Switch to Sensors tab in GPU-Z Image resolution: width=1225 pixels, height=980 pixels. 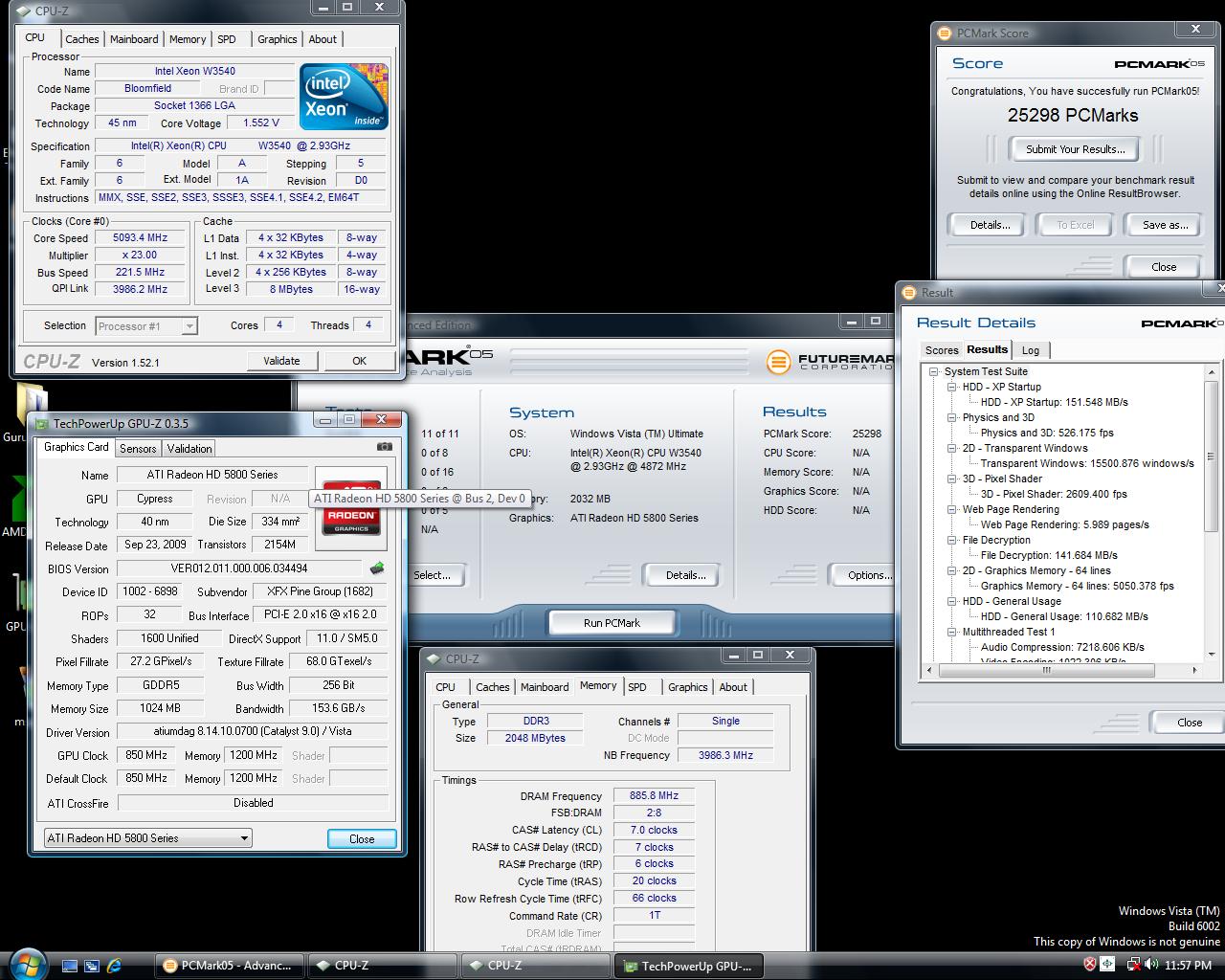click(x=138, y=448)
